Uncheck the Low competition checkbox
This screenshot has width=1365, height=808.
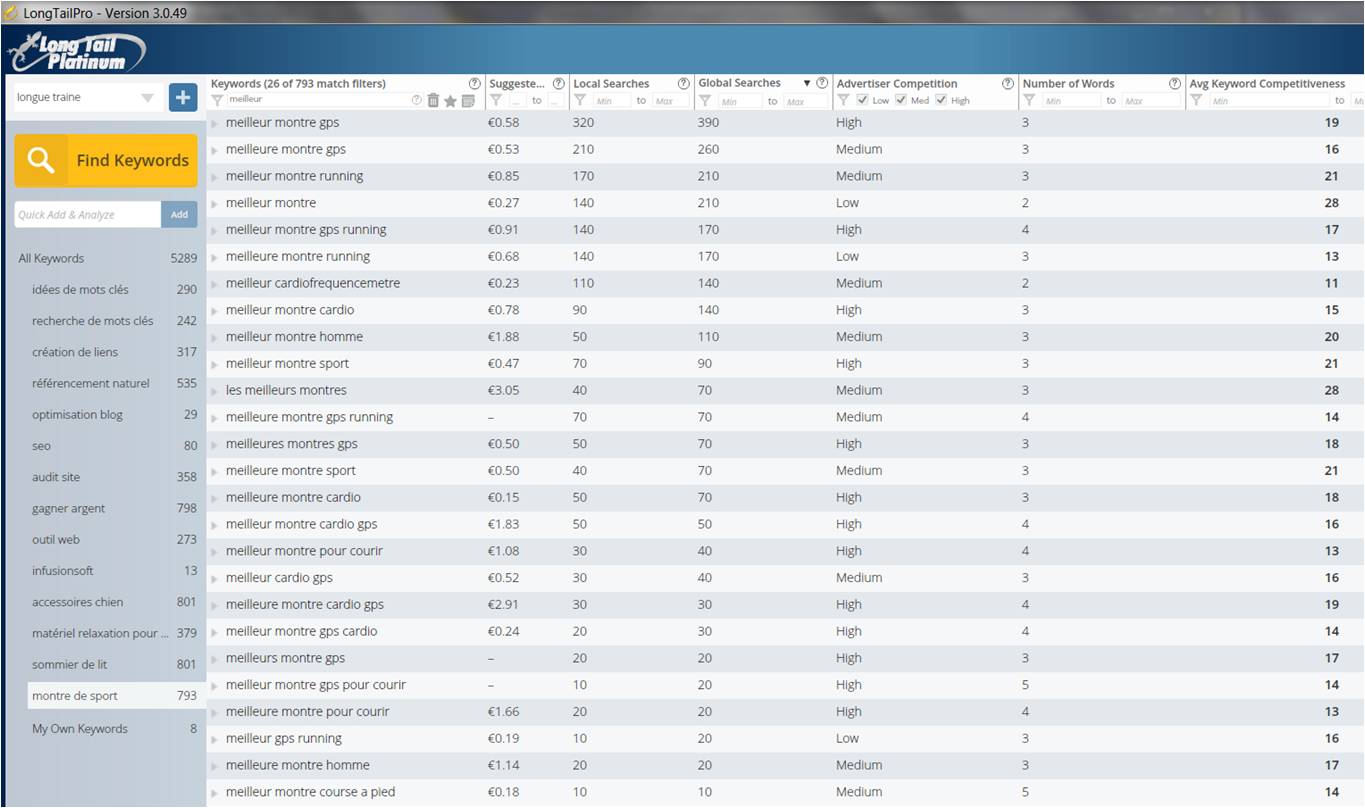coord(862,101)
